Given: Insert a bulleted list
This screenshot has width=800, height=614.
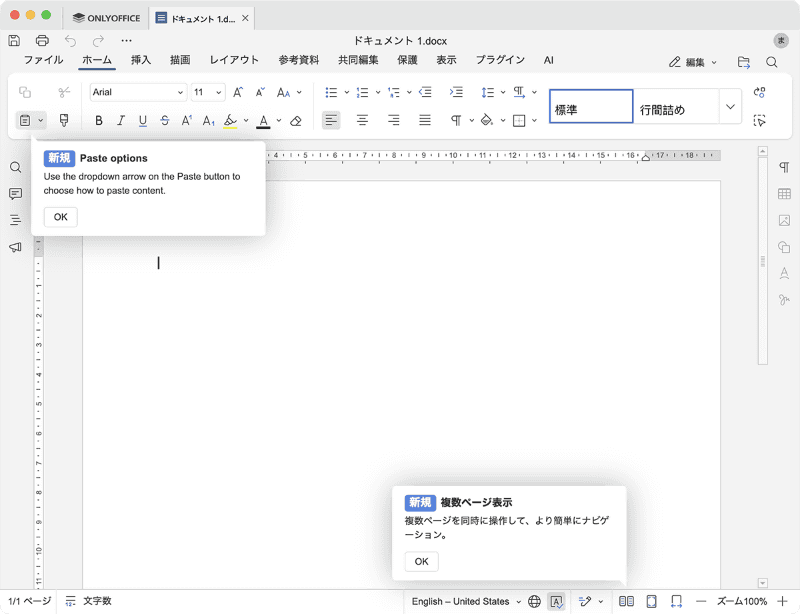Looking at the screenshot, I should click(x=331, y=92).
